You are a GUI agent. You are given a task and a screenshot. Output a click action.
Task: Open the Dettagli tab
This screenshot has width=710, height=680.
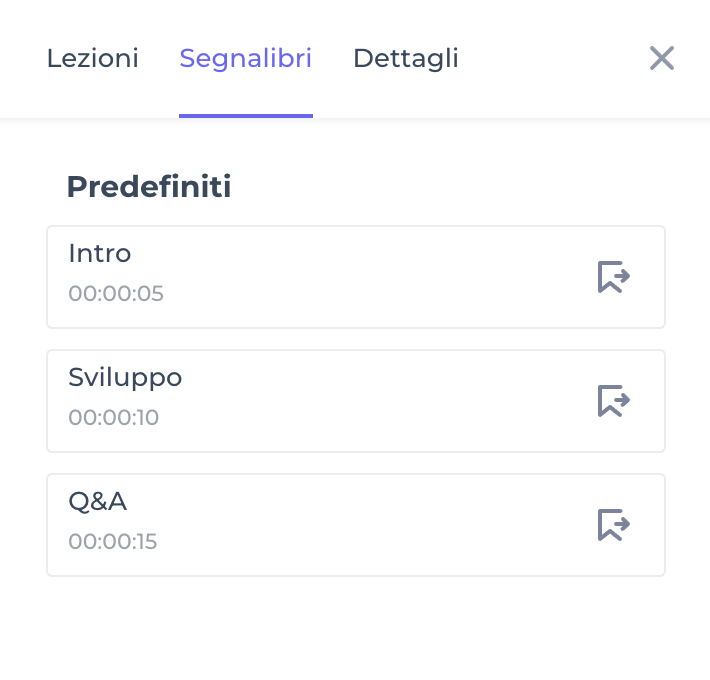click(x=406, y=58)
